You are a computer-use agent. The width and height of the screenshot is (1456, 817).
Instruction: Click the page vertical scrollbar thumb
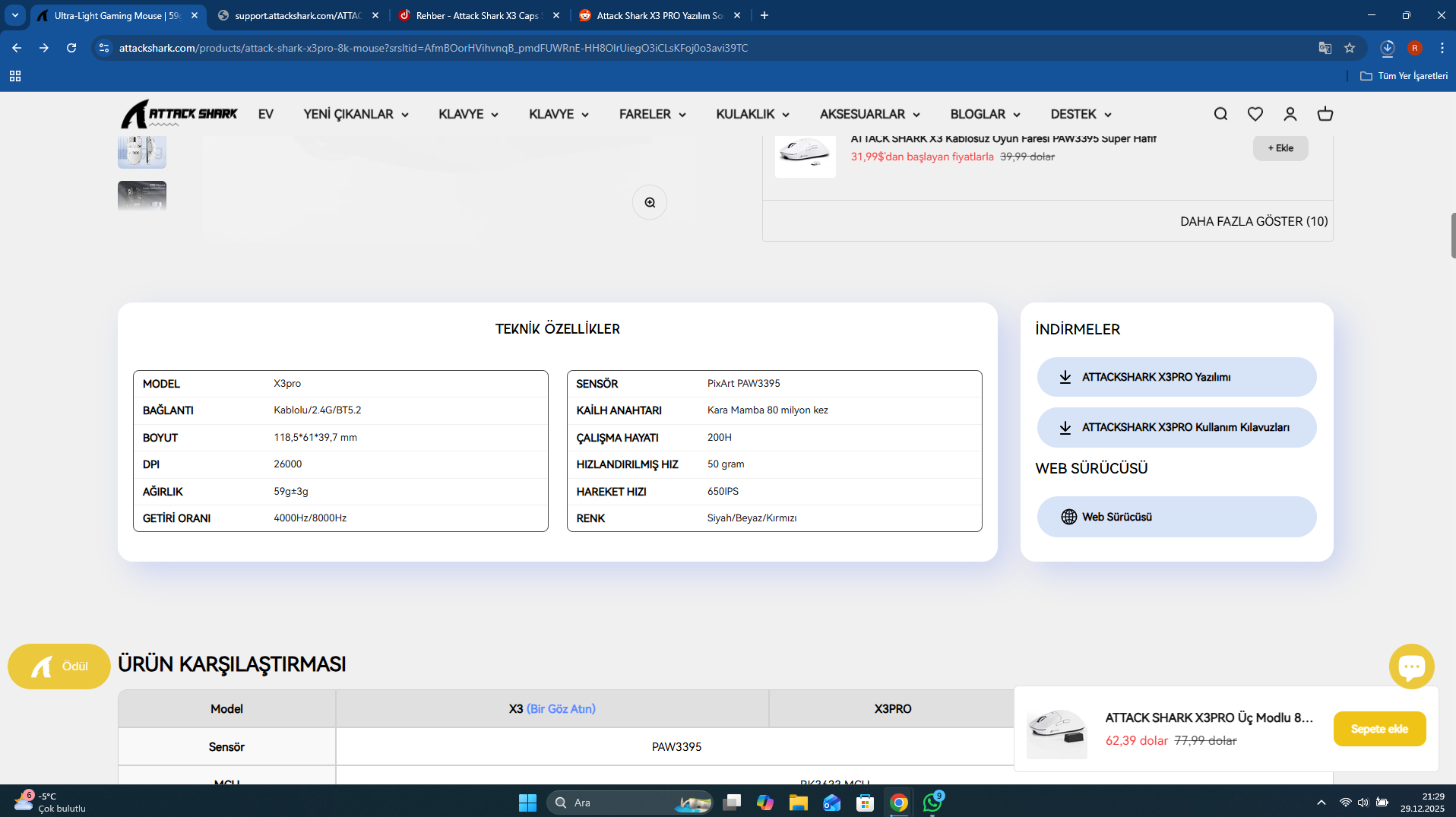[1453, 236]
